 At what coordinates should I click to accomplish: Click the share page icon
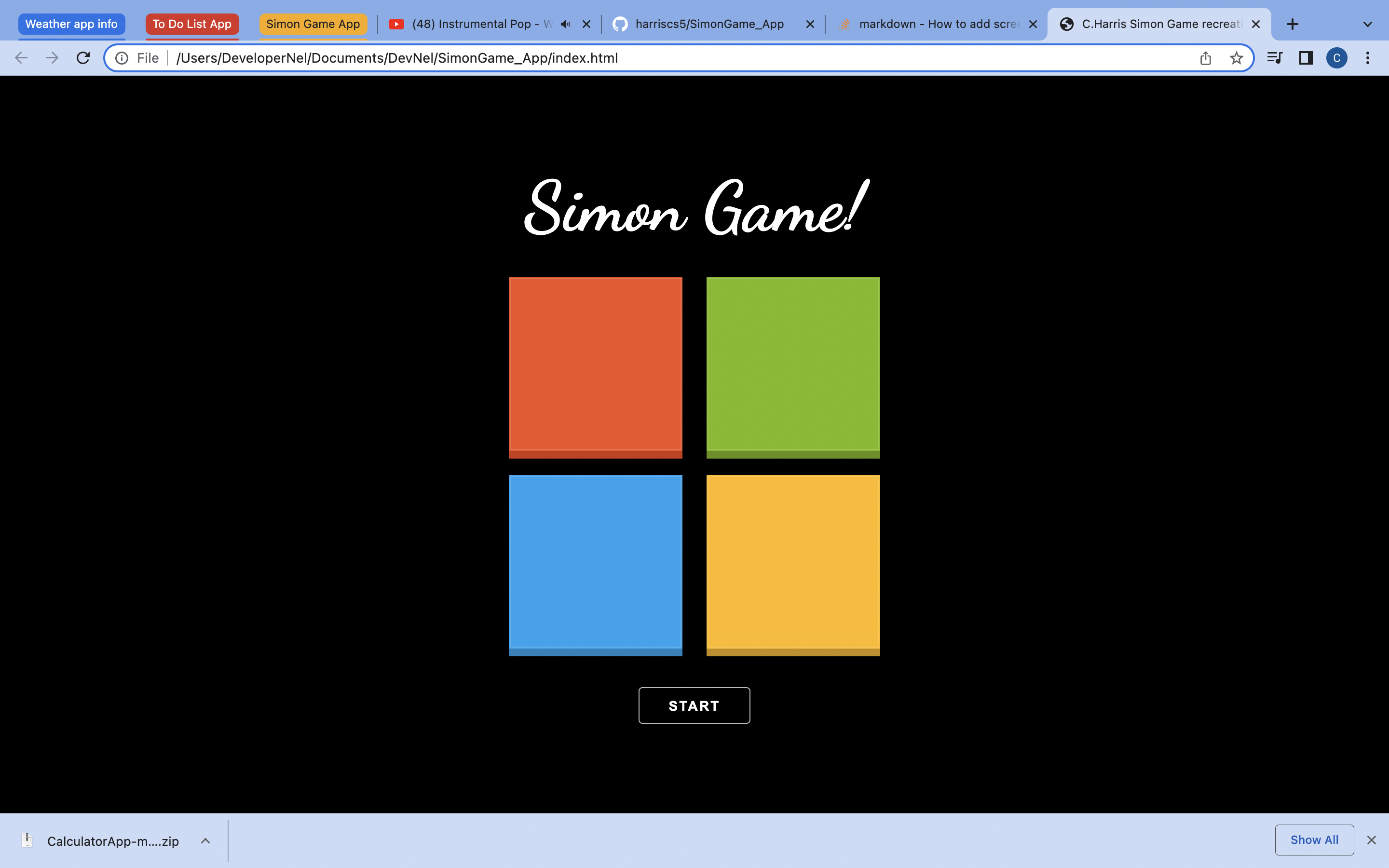click(x=1205, y=58)
